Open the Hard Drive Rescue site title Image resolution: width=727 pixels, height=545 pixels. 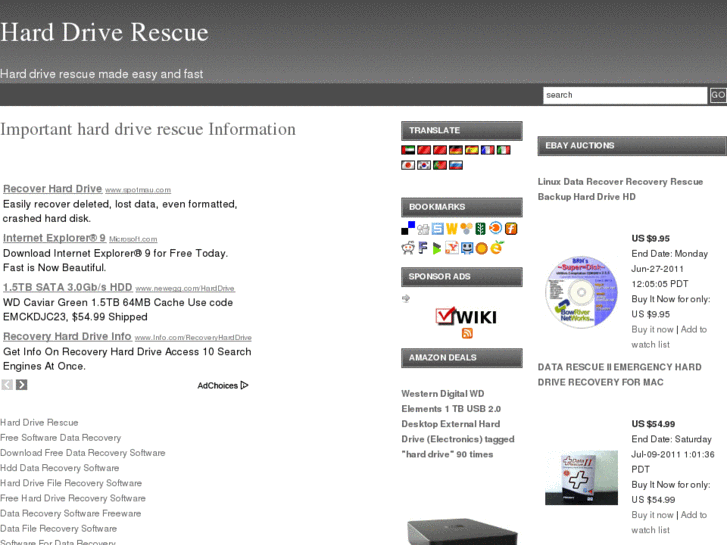104,32
